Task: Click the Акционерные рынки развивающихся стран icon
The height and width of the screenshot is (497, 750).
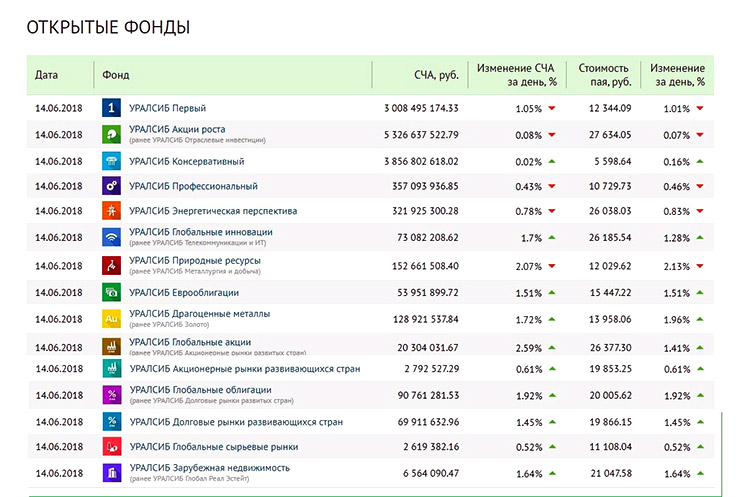Action: (x=112, y=368)
